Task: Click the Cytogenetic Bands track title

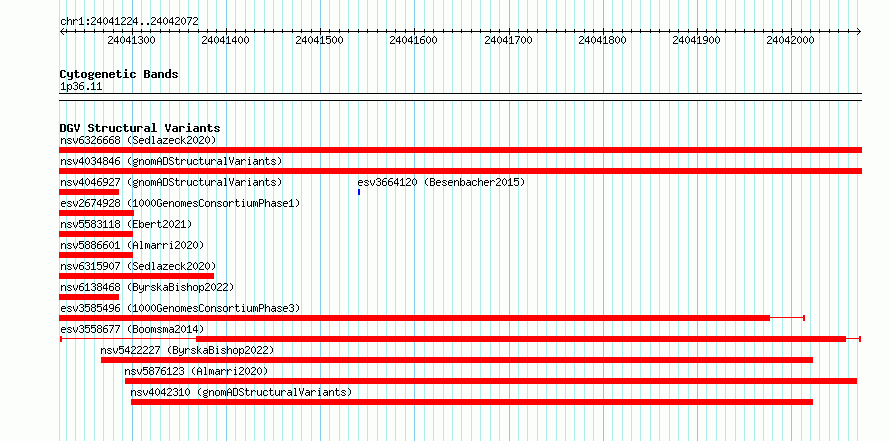Action: tap(119, 74)
